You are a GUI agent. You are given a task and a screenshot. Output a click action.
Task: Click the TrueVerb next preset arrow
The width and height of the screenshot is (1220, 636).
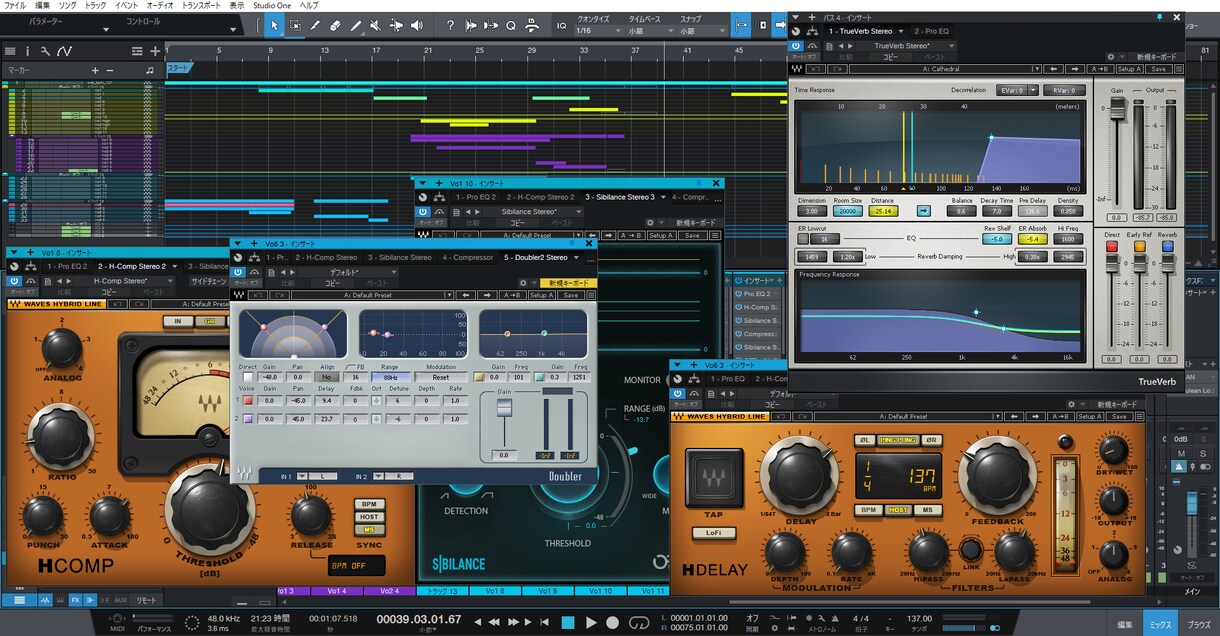pos(1073,69)
